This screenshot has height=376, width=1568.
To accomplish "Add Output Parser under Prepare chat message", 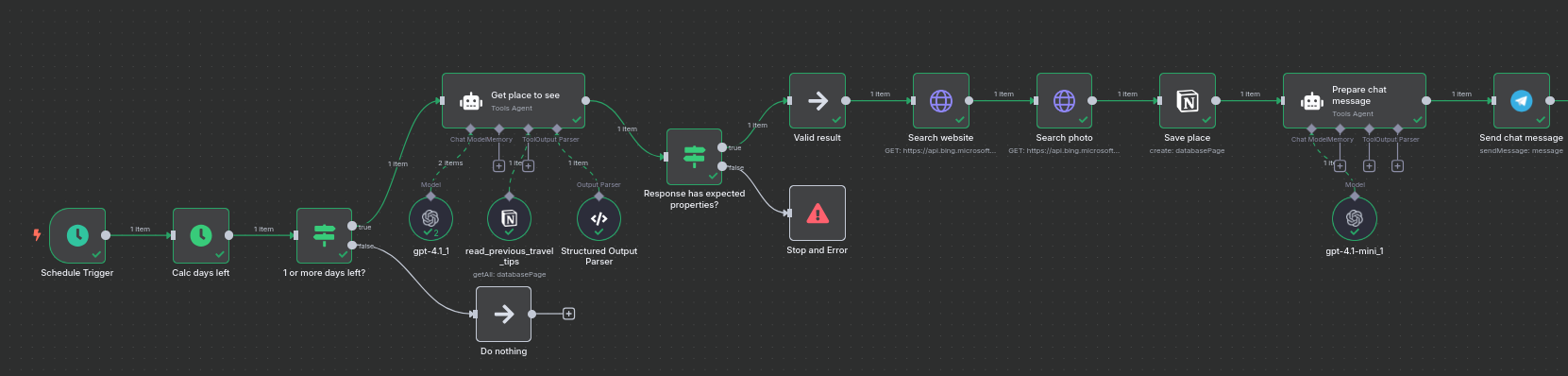I will 1397,166.
